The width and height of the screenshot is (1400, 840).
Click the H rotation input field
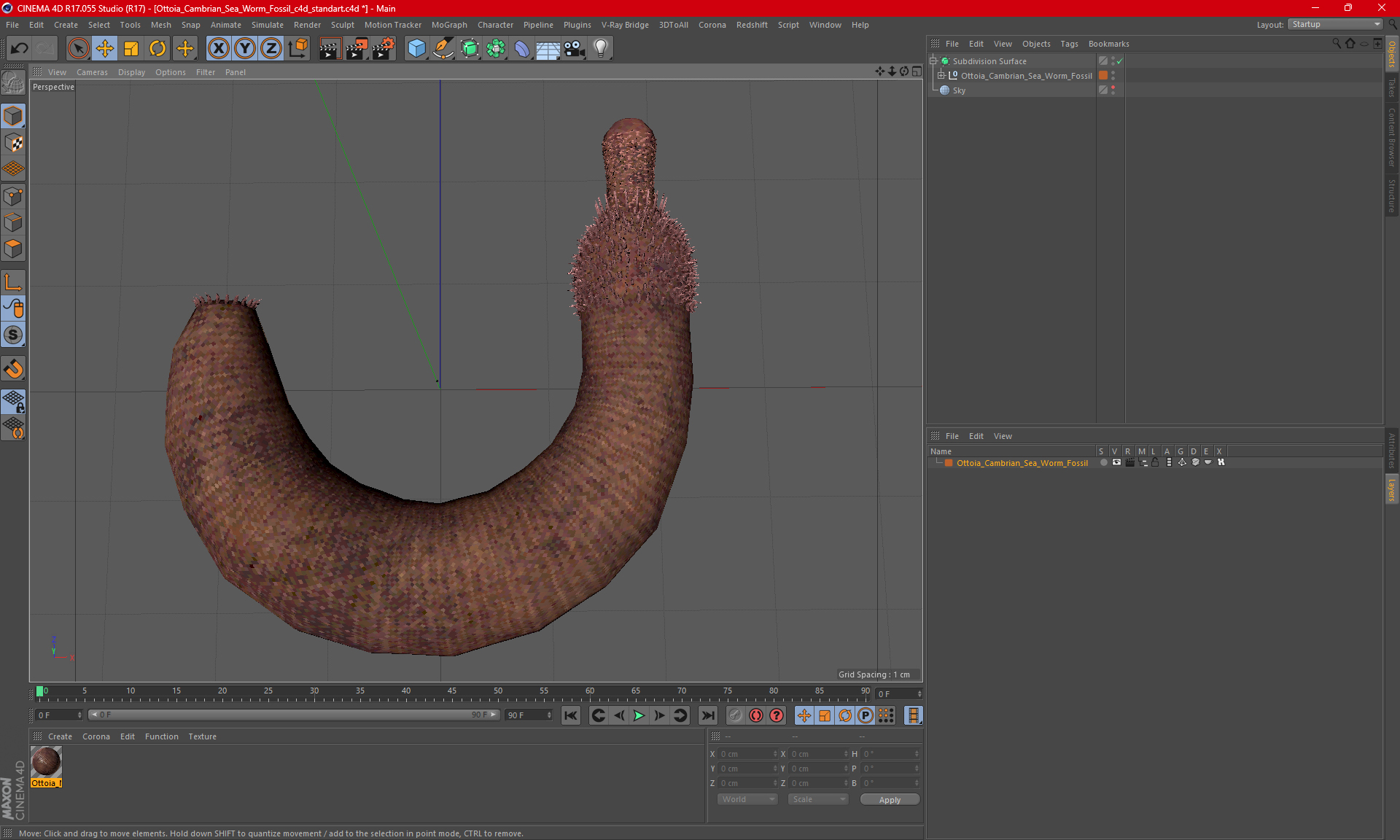pos(890,754)
